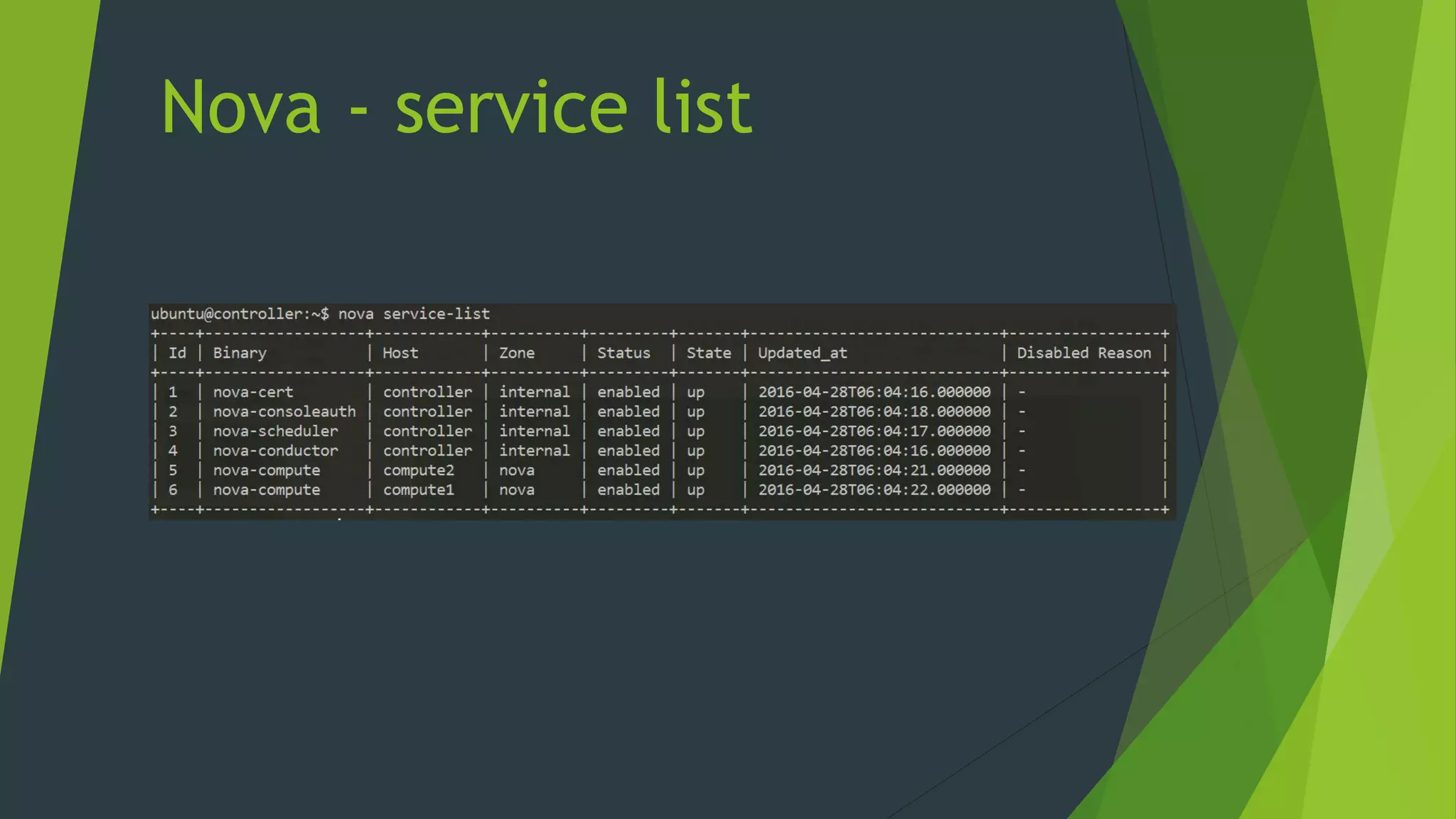Select timestamp '2016-04-28T06:04:22.000000'
This screenshot has height=819, width=1456.
point(874,490)
